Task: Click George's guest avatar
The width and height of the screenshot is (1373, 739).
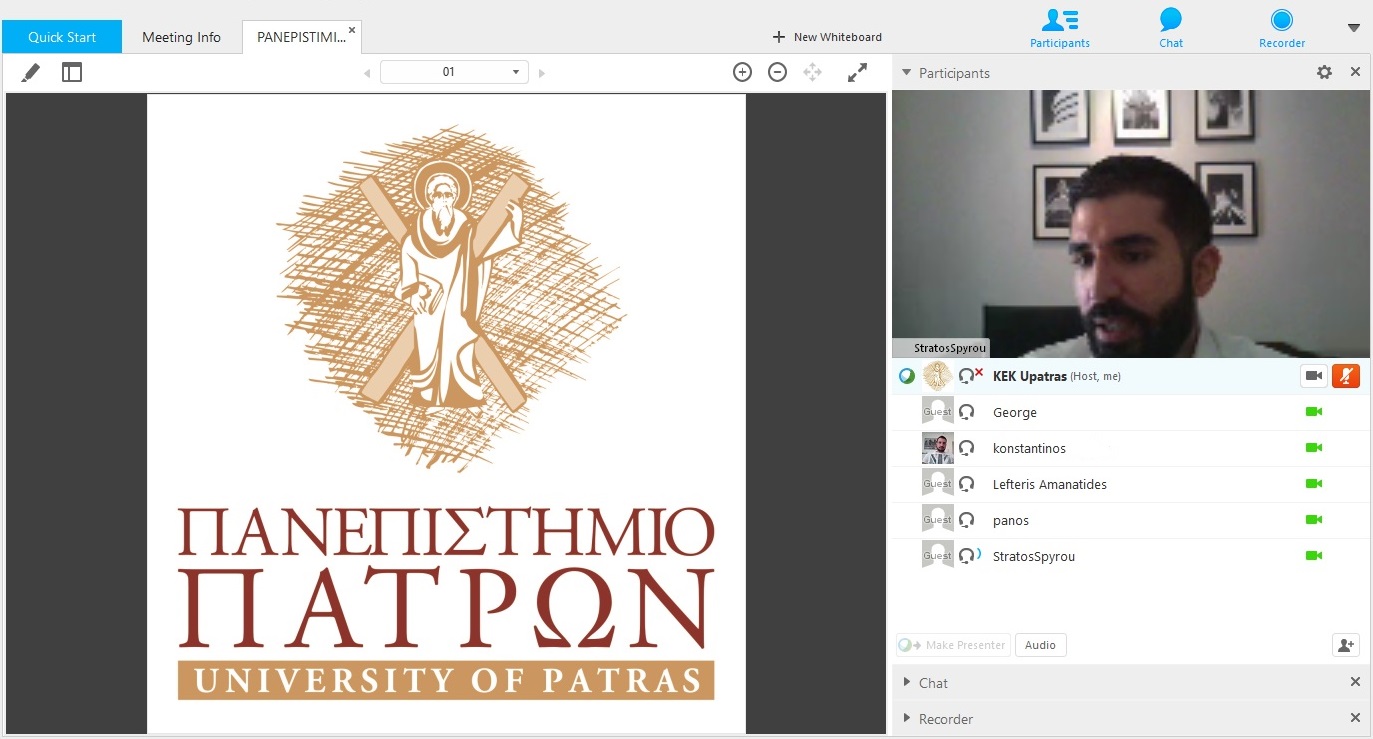Action: click(x=938, y=412)
